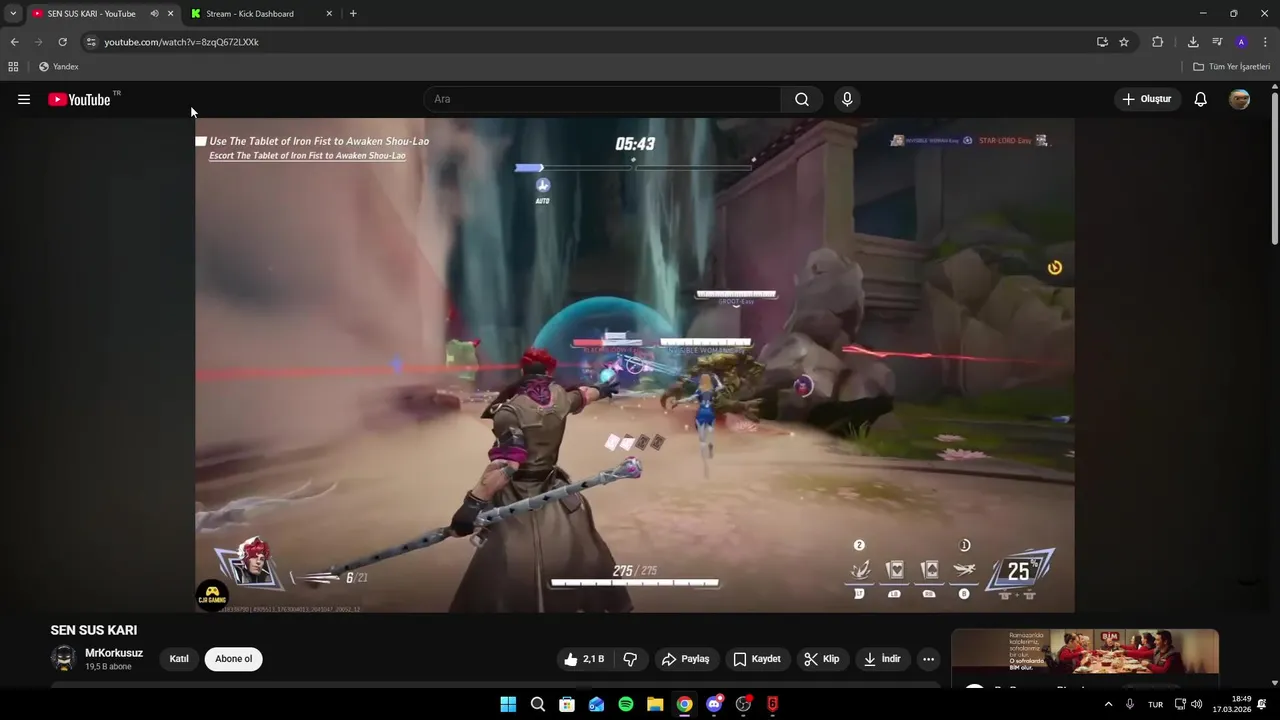Open MrKorkusuz channel name link
Screen dimensions: 1280x720
[114, 653]
